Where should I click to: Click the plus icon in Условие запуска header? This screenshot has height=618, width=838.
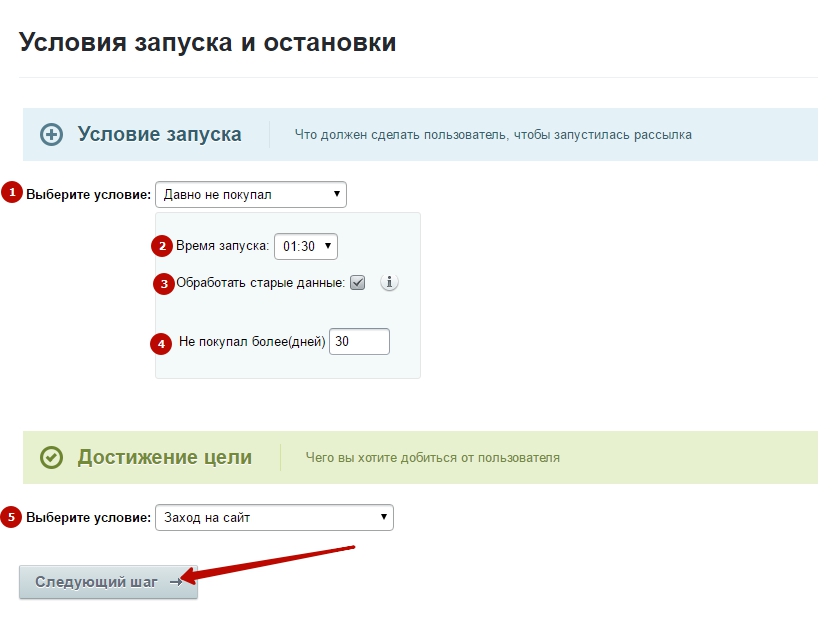[x=51, y=134]
